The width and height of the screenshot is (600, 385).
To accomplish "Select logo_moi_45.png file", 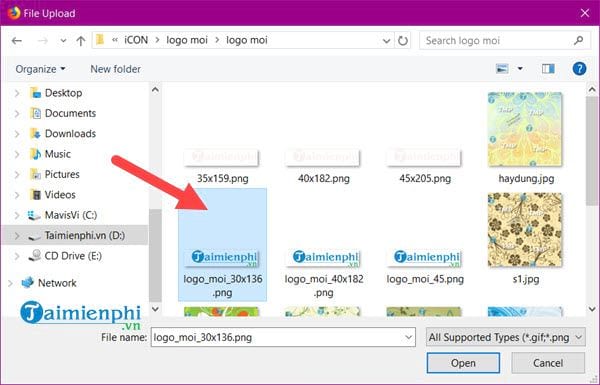I will point(425,267).
